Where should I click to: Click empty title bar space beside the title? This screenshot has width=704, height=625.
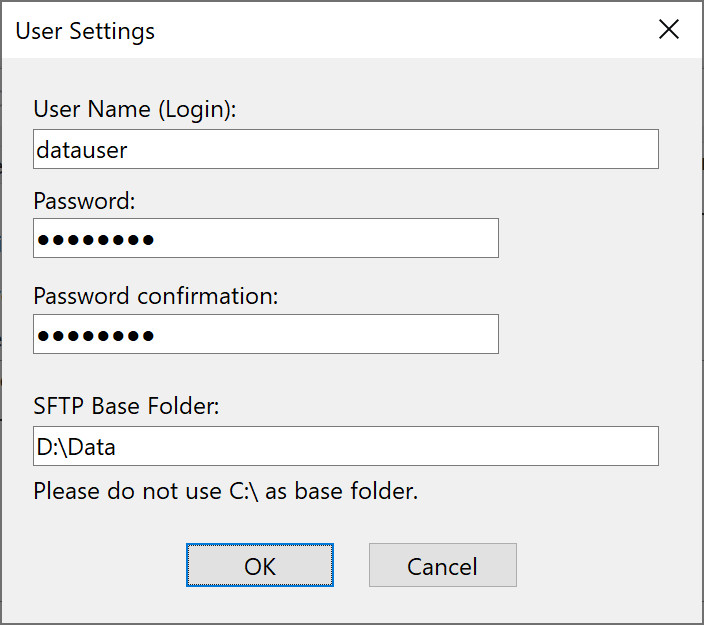400,30
